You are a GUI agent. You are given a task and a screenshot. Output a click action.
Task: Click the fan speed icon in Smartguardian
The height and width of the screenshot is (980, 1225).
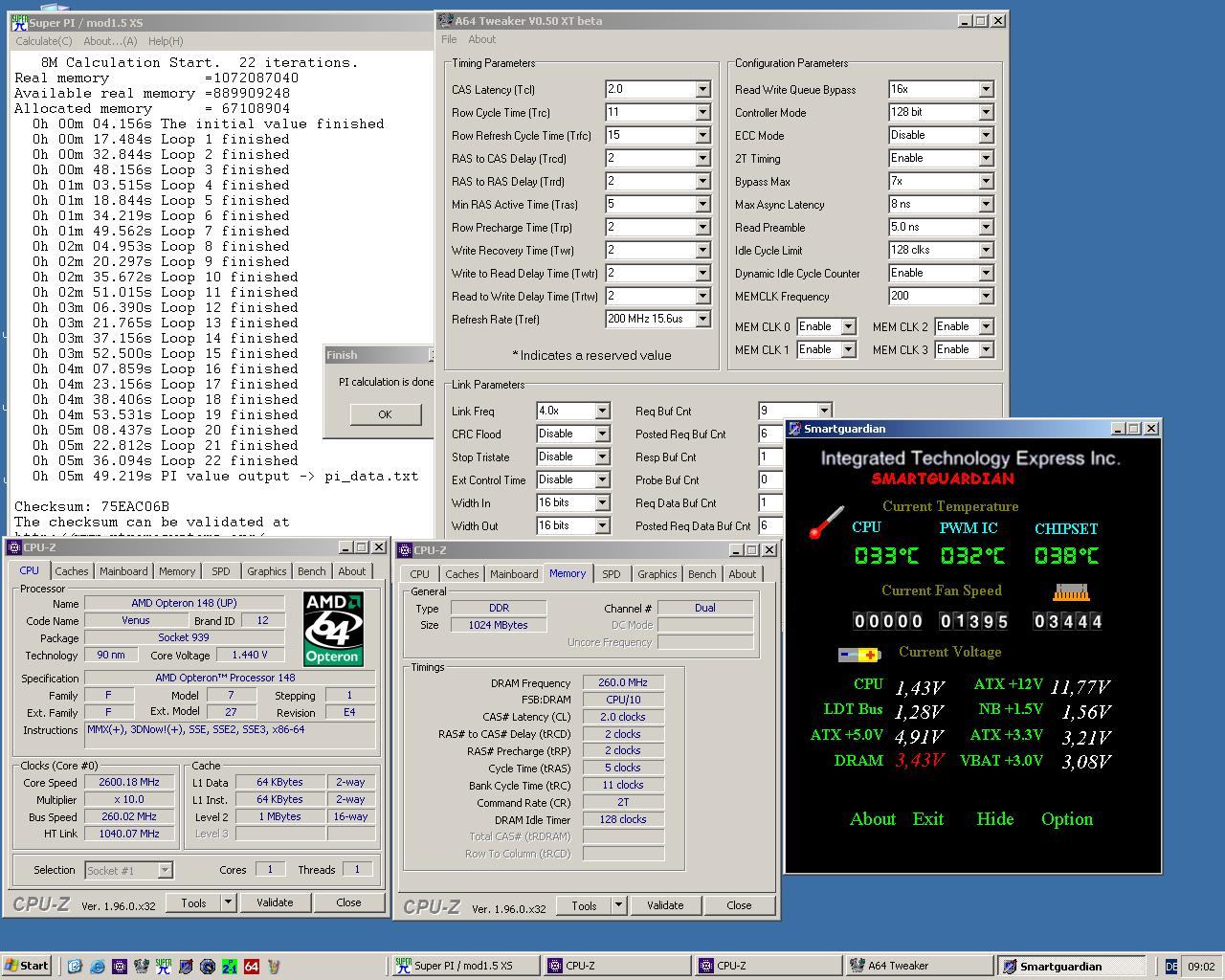pos(1071,593)
